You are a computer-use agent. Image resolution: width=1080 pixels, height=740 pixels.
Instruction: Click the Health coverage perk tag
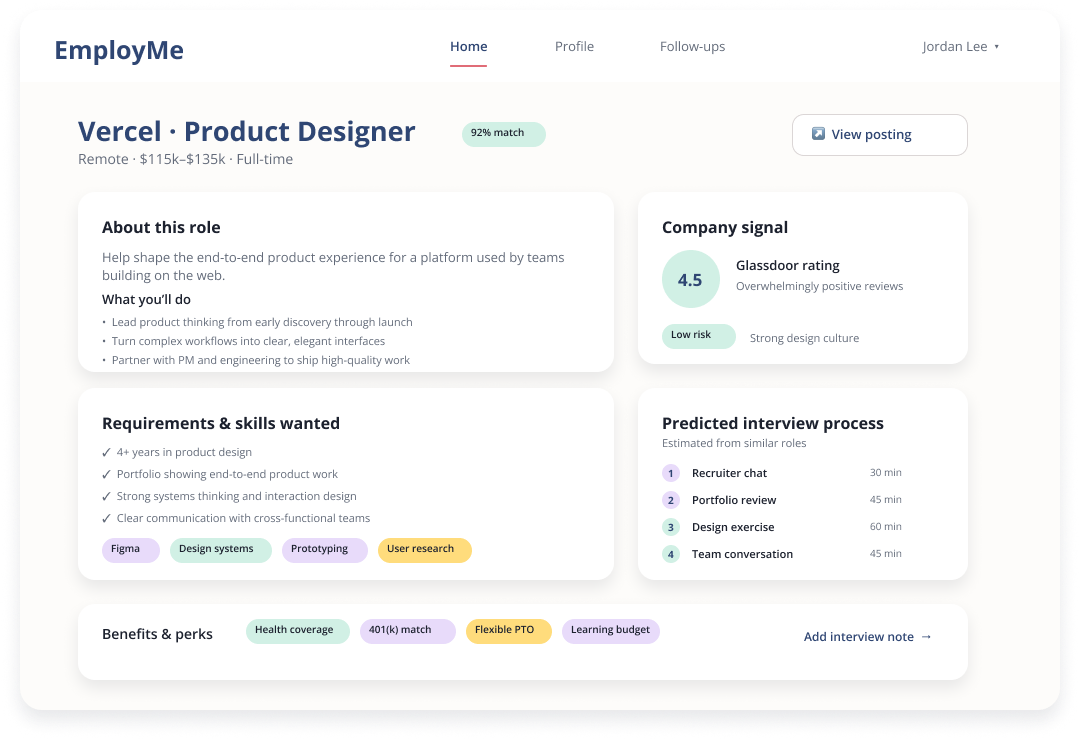(298, 631)
